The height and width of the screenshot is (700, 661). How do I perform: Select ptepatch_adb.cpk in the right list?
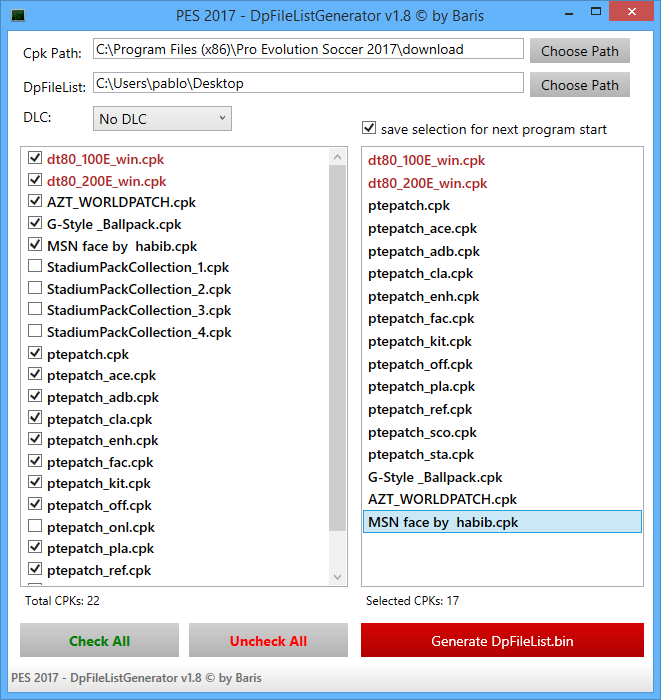[x=503, y=251]
